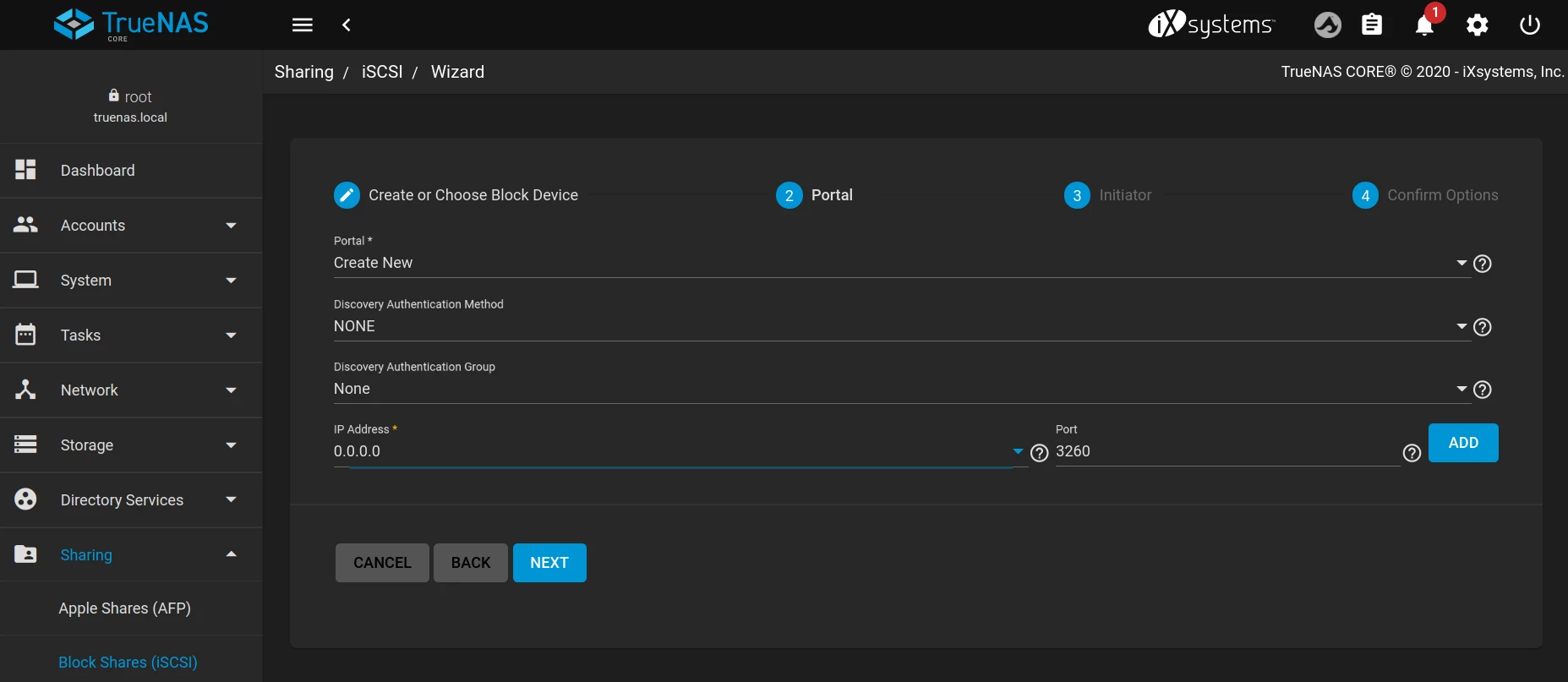
Task: Show help for the Port field
Action: 1411,453
